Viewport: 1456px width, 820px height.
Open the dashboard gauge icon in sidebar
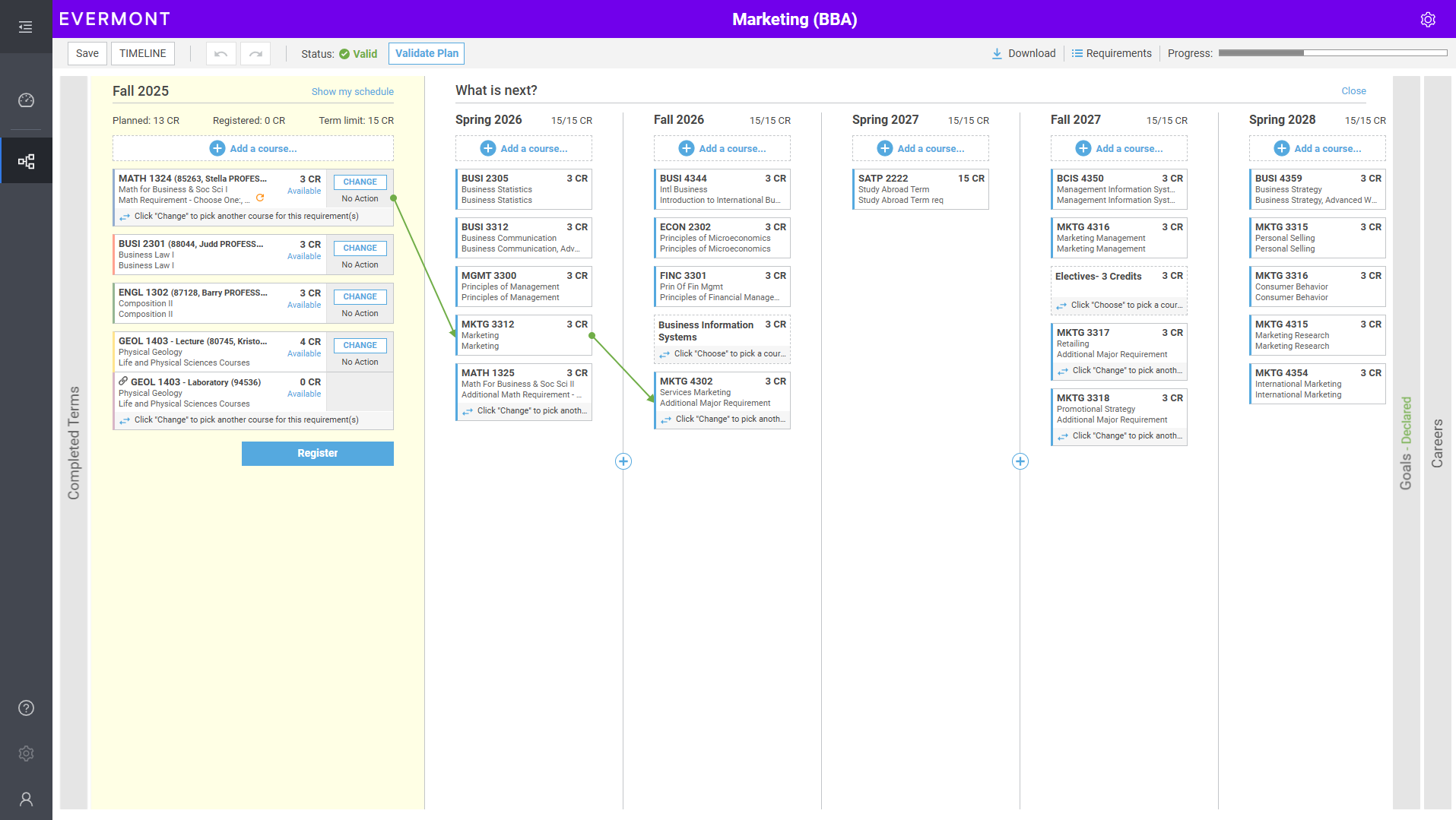[26, 100]
